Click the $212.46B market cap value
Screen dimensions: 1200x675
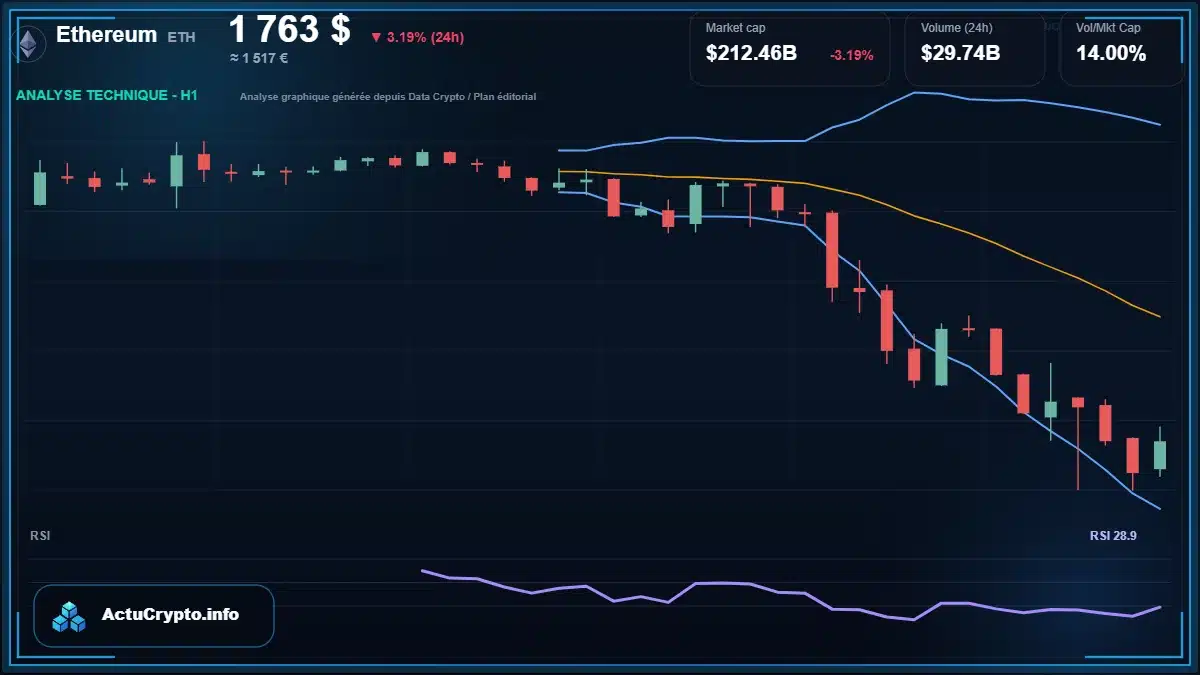[751, 54]
